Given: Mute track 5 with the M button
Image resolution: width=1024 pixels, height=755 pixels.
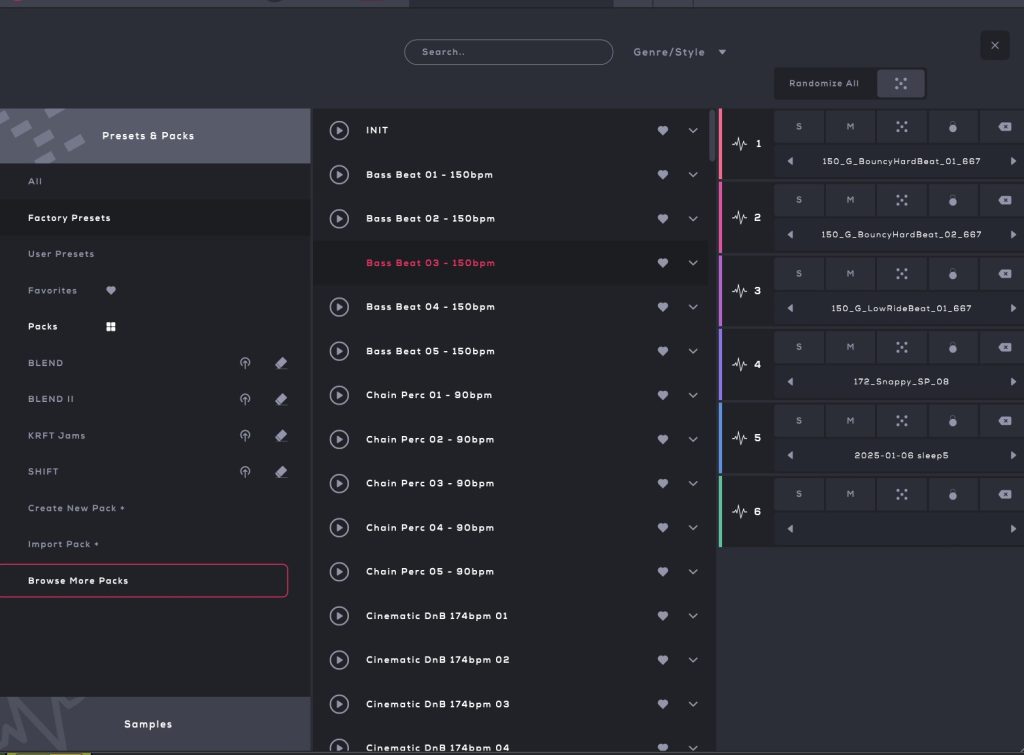Looking at the screenshot, I should 850,421.
